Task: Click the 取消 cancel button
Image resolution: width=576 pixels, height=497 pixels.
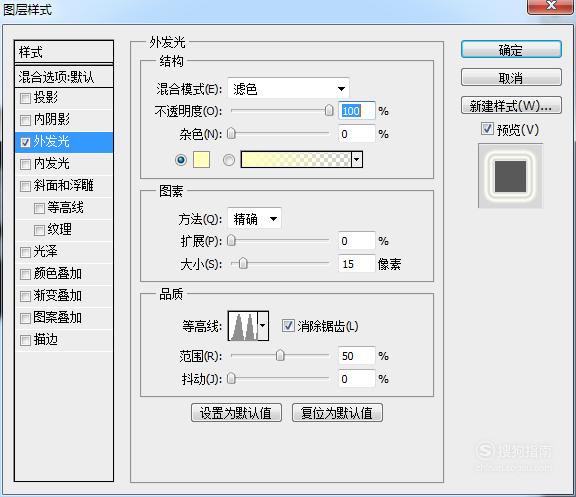Action: click(x=511, y=78)
